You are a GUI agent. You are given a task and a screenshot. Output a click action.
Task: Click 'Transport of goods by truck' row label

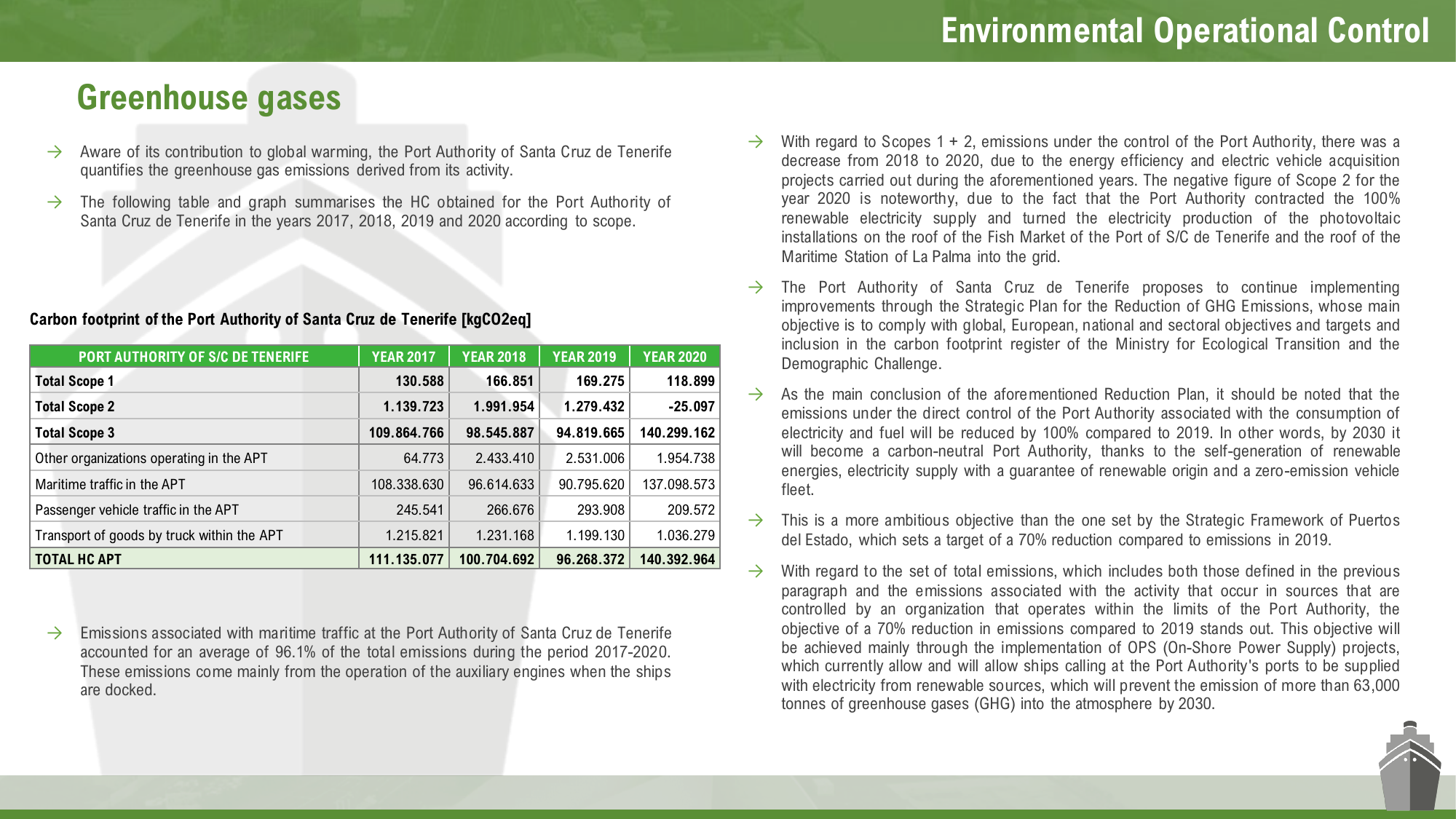(159, 535)
